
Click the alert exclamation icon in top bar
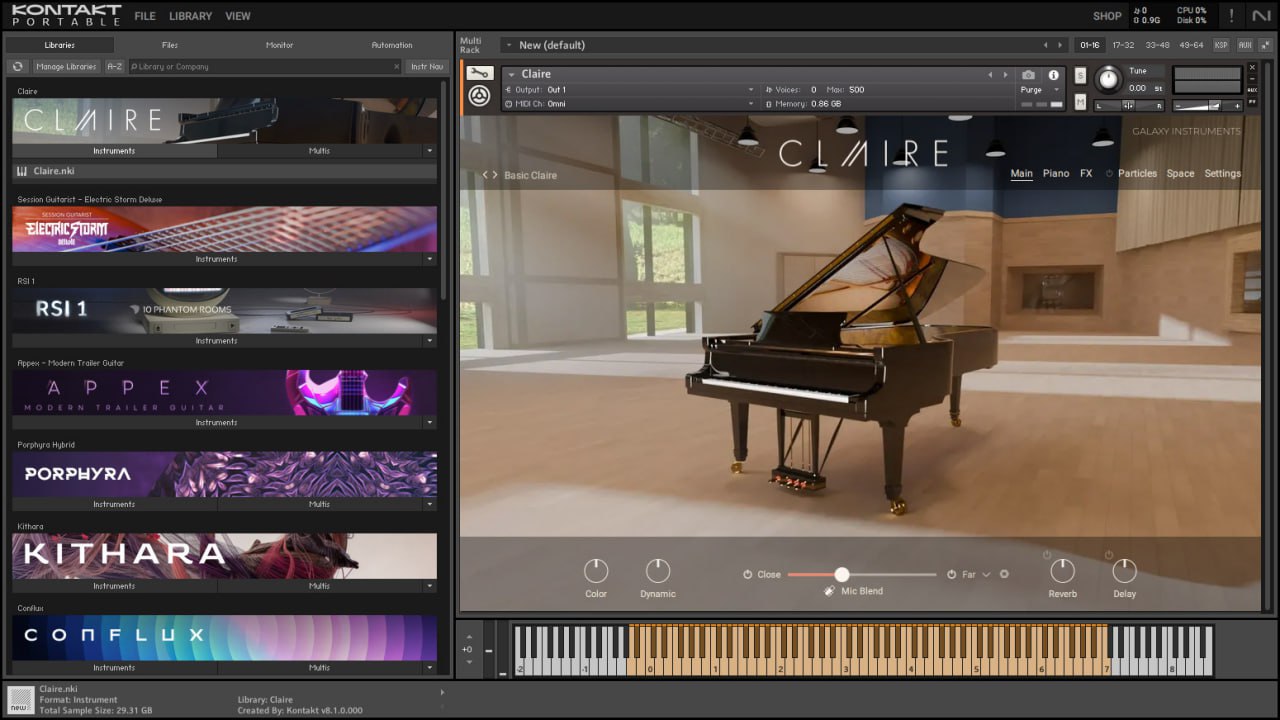pos(1231,15)
